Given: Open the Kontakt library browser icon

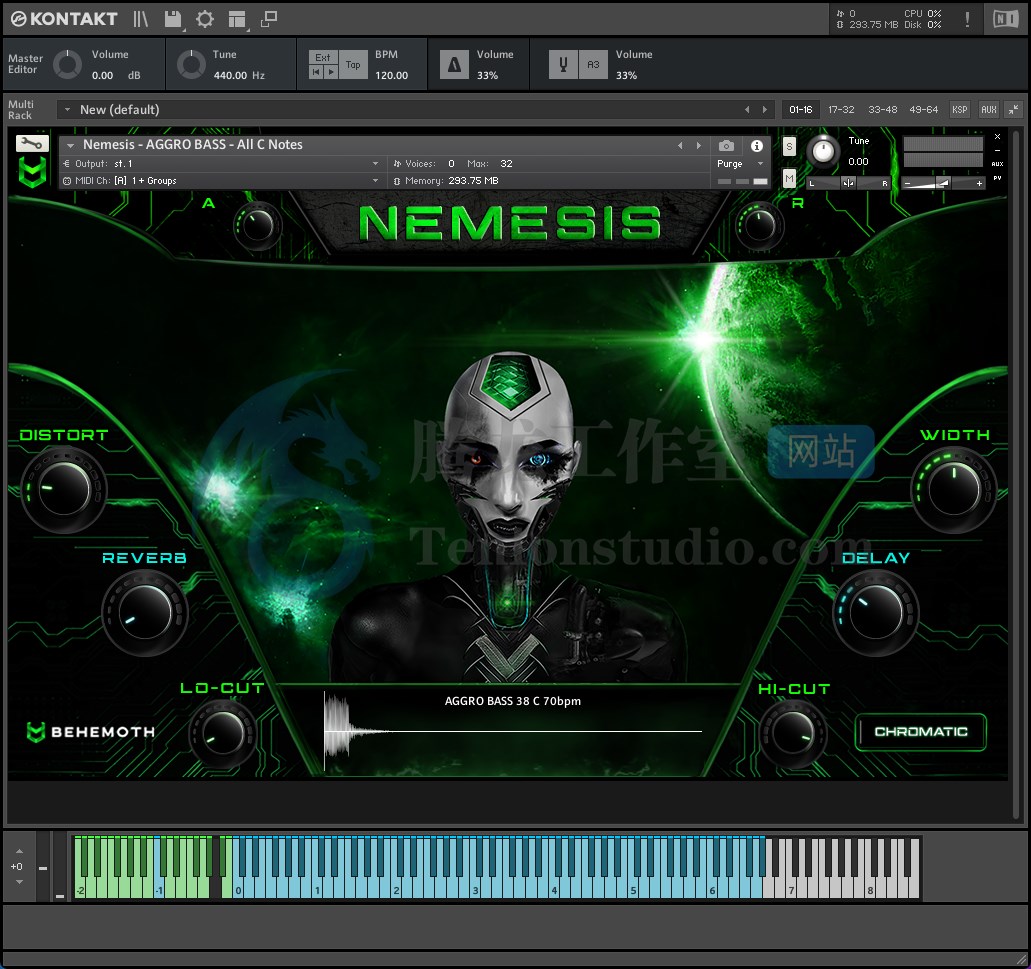Looking at the screenshot, I should pyautogui.click(x=141, y=19).
